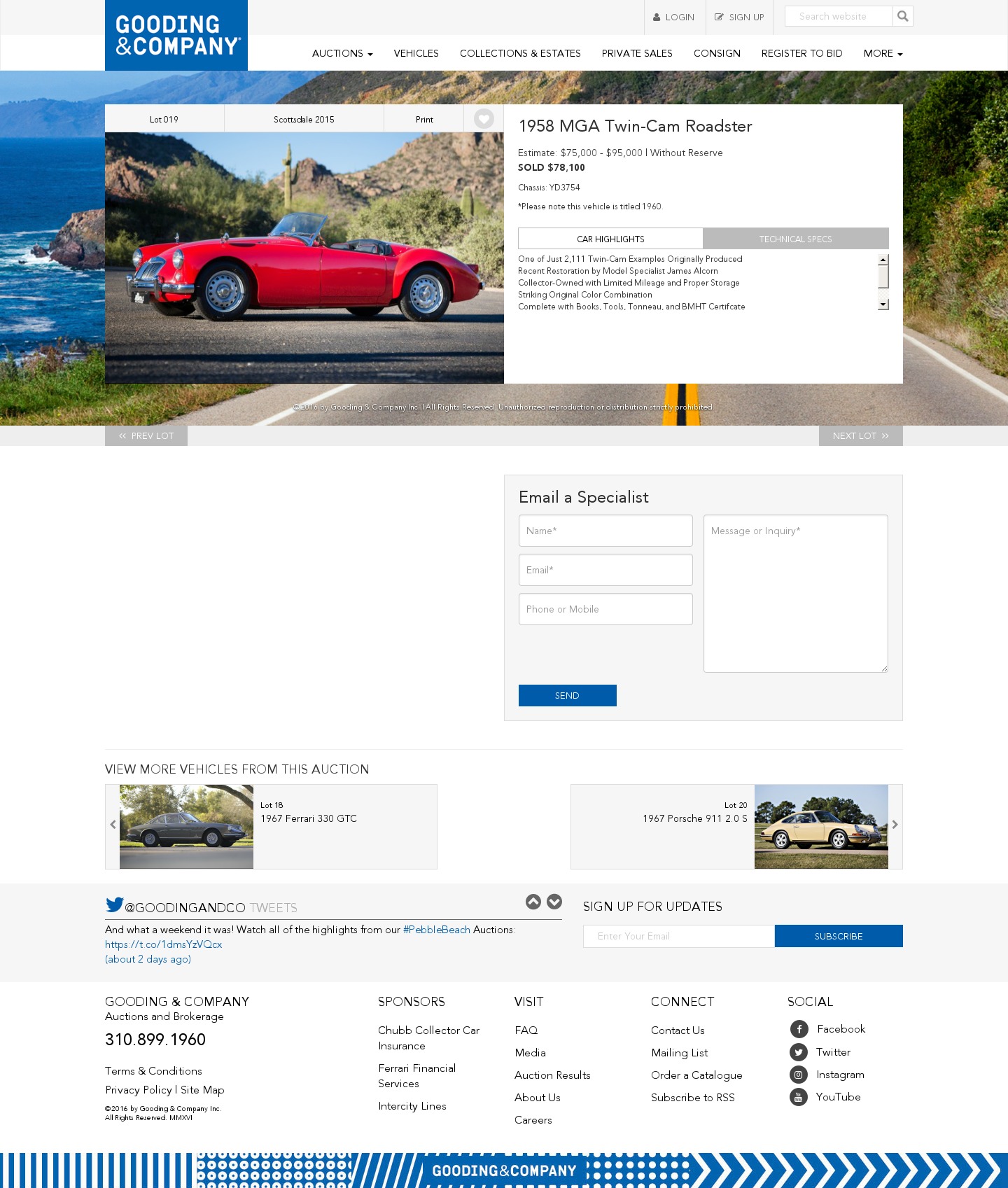Screen dimensions: 1008x1188
Task: Open the t.co tweet link
Action: tap(164, 944)
